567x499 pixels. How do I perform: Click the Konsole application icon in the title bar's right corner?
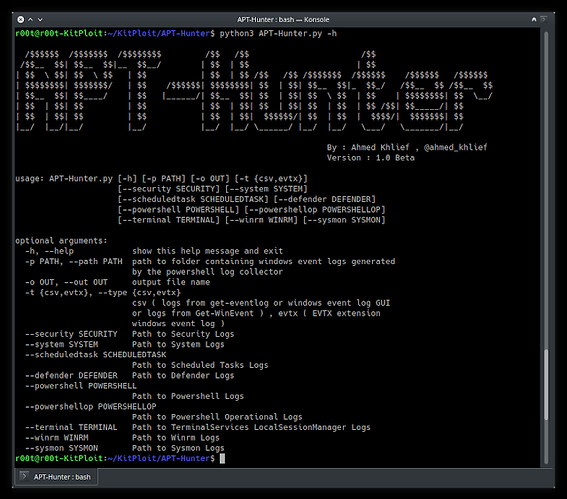(543, 19)
